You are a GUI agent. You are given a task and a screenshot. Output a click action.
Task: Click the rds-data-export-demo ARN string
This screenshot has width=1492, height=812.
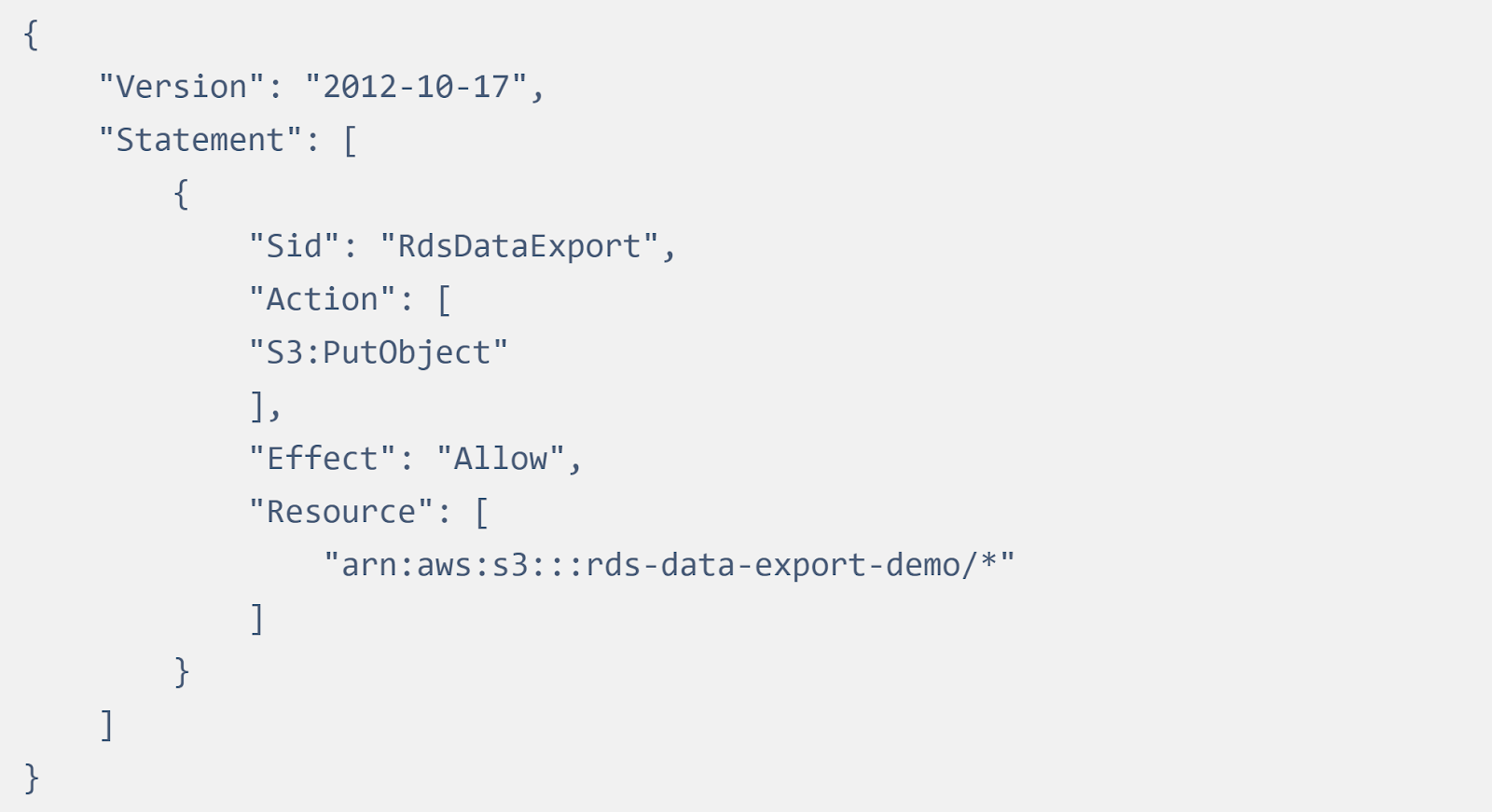pyautogui.click(x=669, y=565)
